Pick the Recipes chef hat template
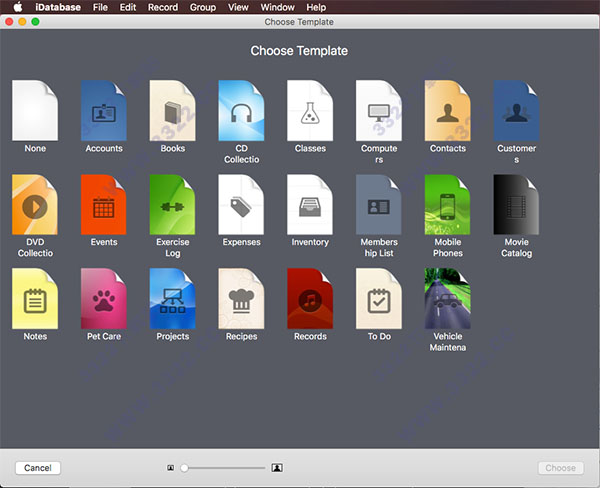Screen dimensions: 600x488 tap(241, 299)
